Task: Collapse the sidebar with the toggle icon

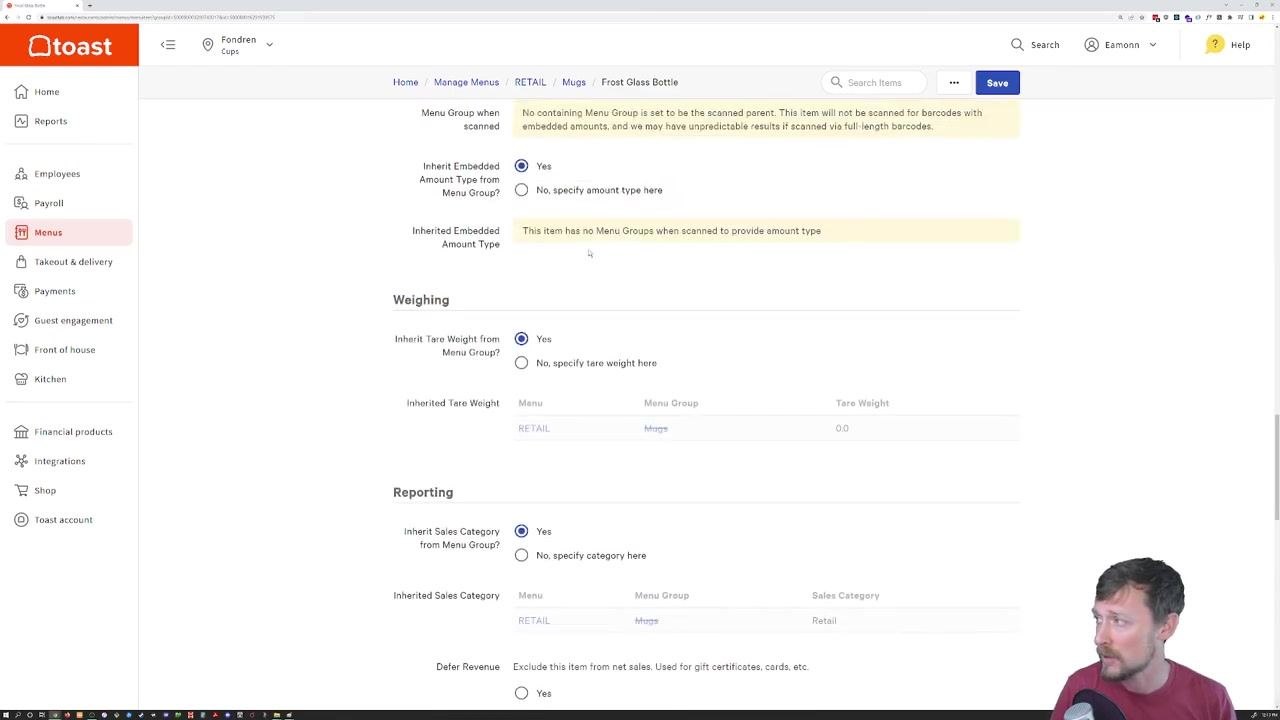Action: pos(168,44)
